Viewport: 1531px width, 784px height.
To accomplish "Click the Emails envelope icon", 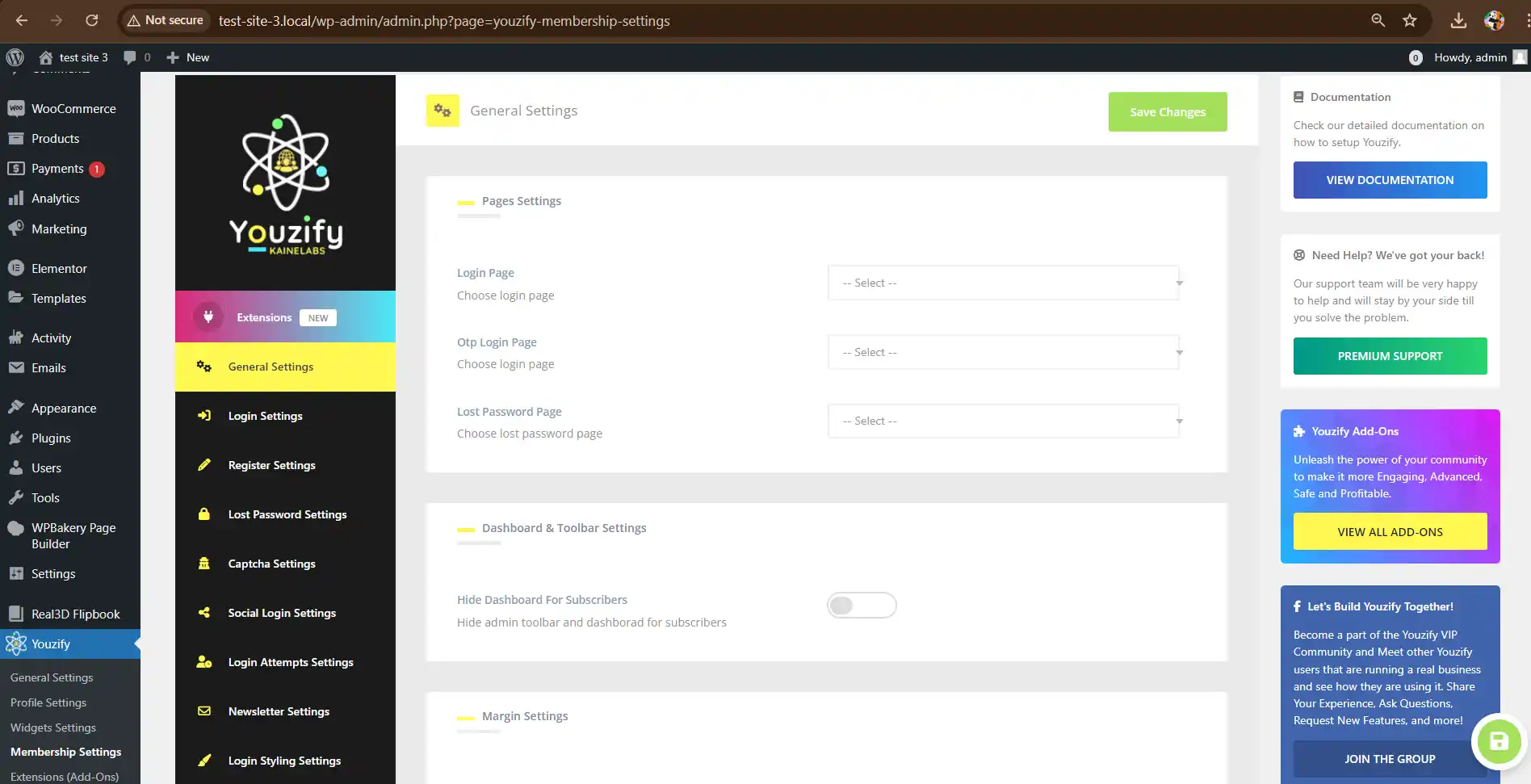I will (16, 367).
